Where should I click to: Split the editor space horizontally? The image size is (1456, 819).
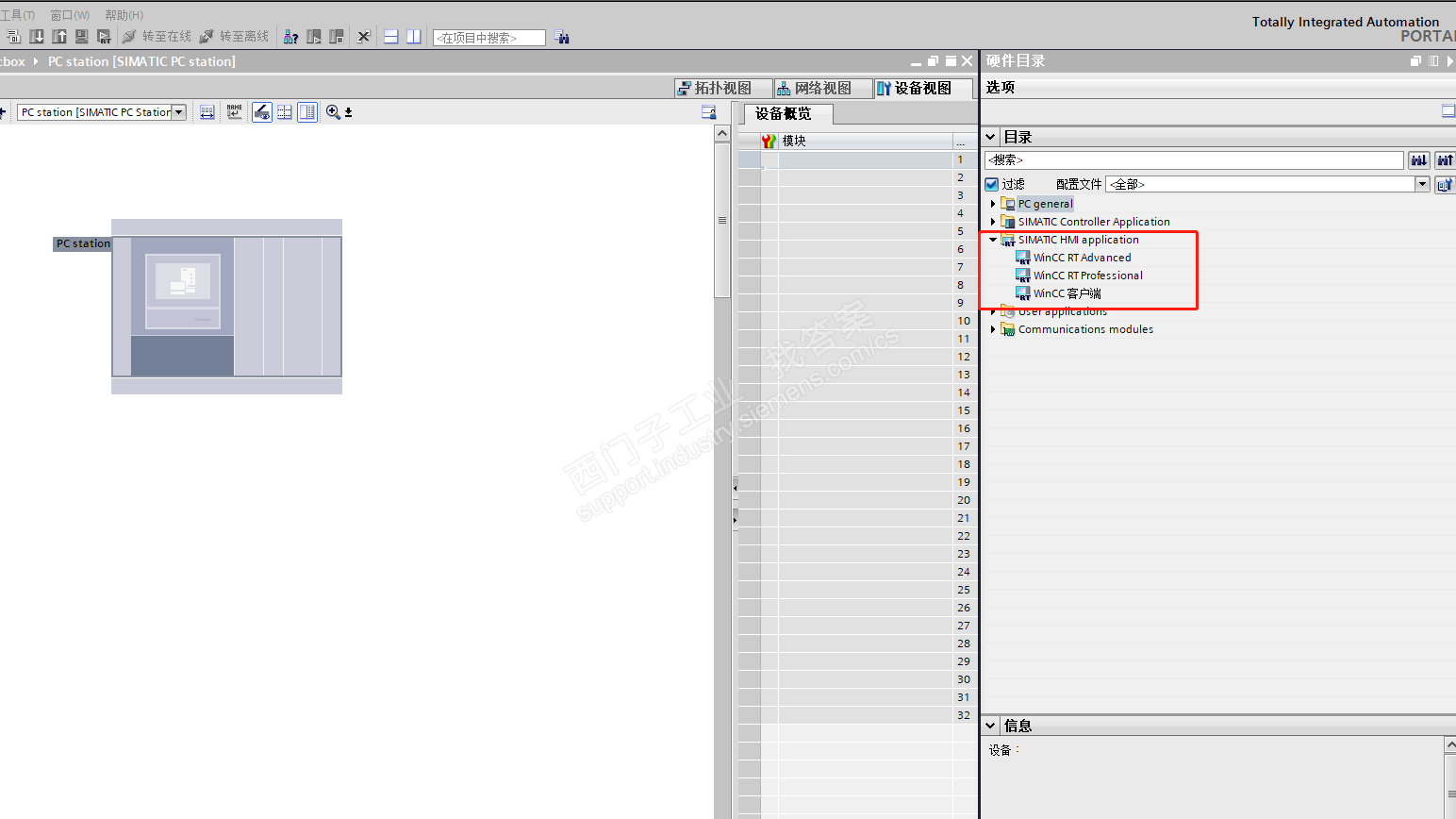coord(390,37)
